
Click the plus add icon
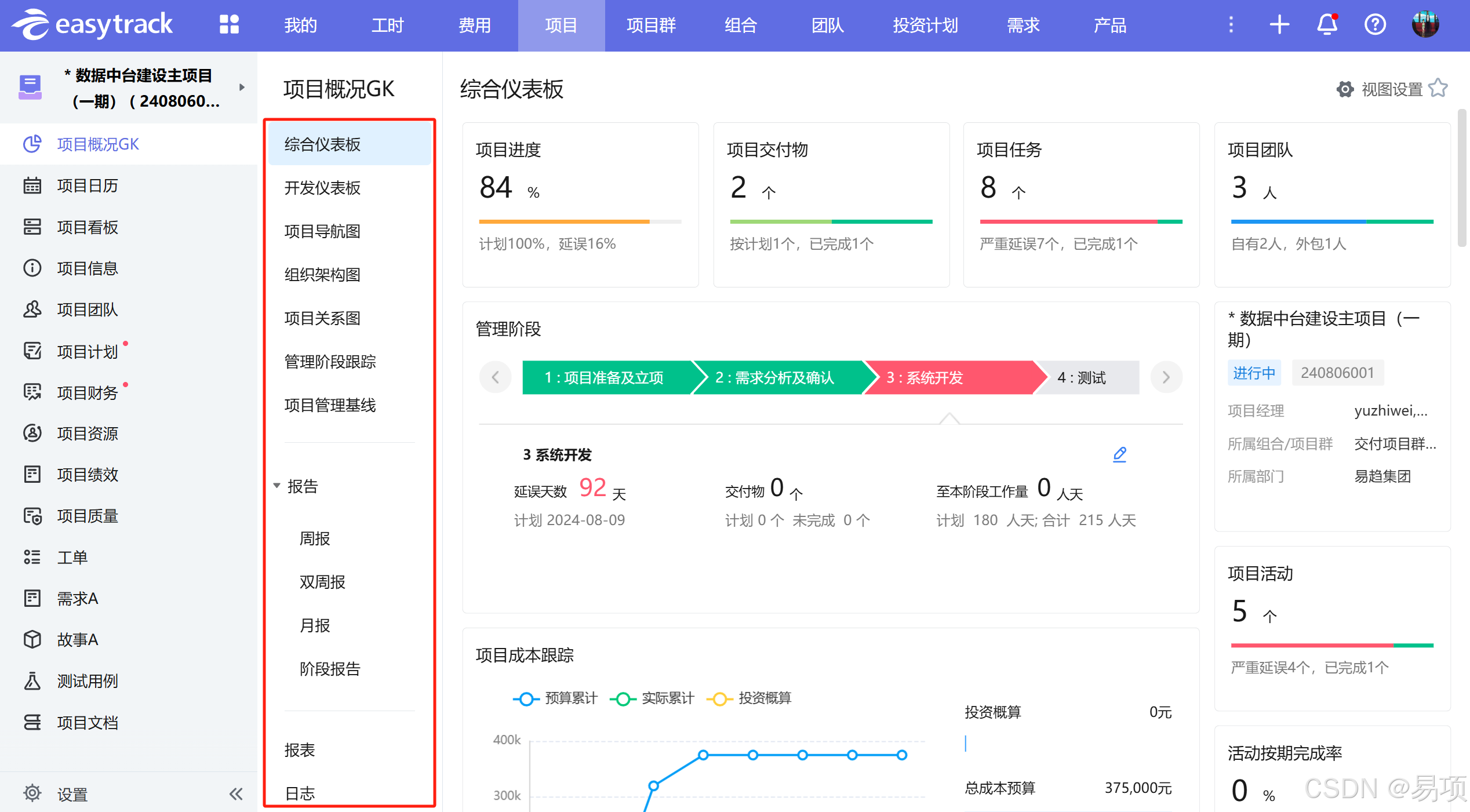tap(1279, 24)
